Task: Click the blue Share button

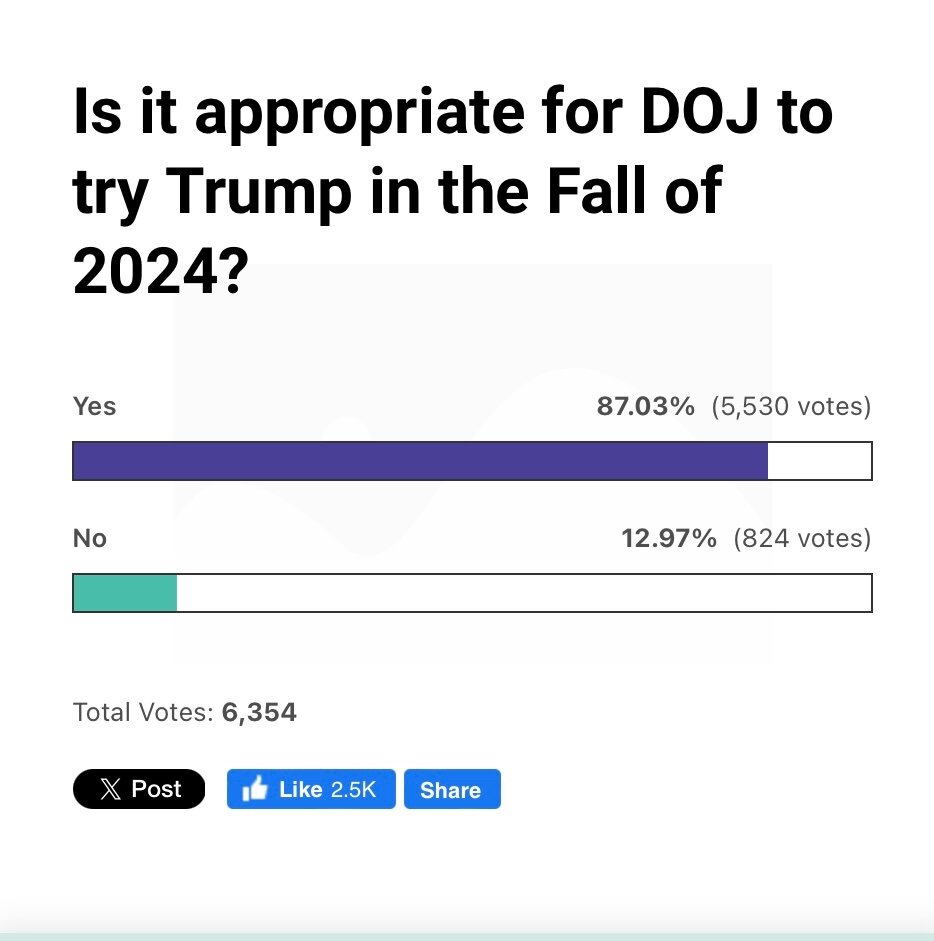Action: coord(451,789)
